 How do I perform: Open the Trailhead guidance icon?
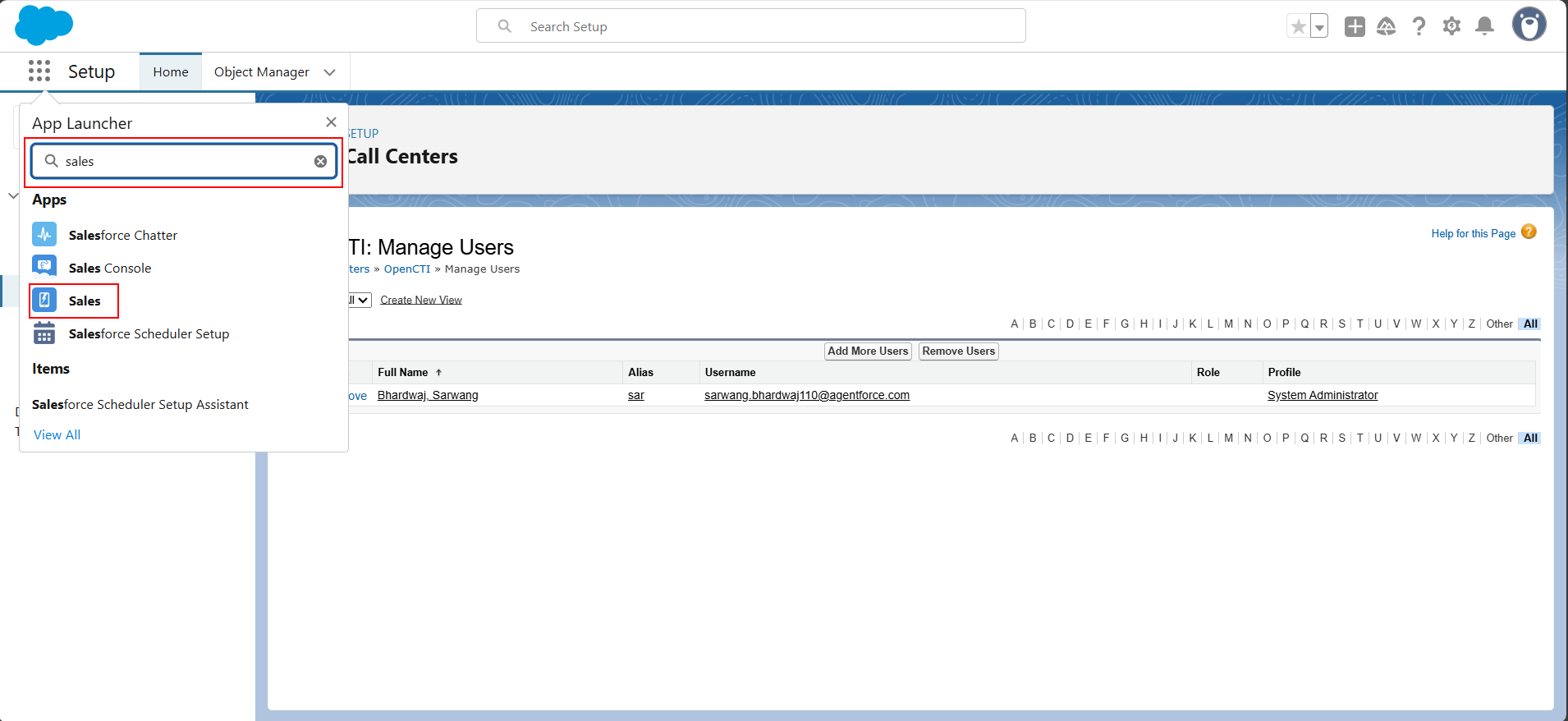1387,26
